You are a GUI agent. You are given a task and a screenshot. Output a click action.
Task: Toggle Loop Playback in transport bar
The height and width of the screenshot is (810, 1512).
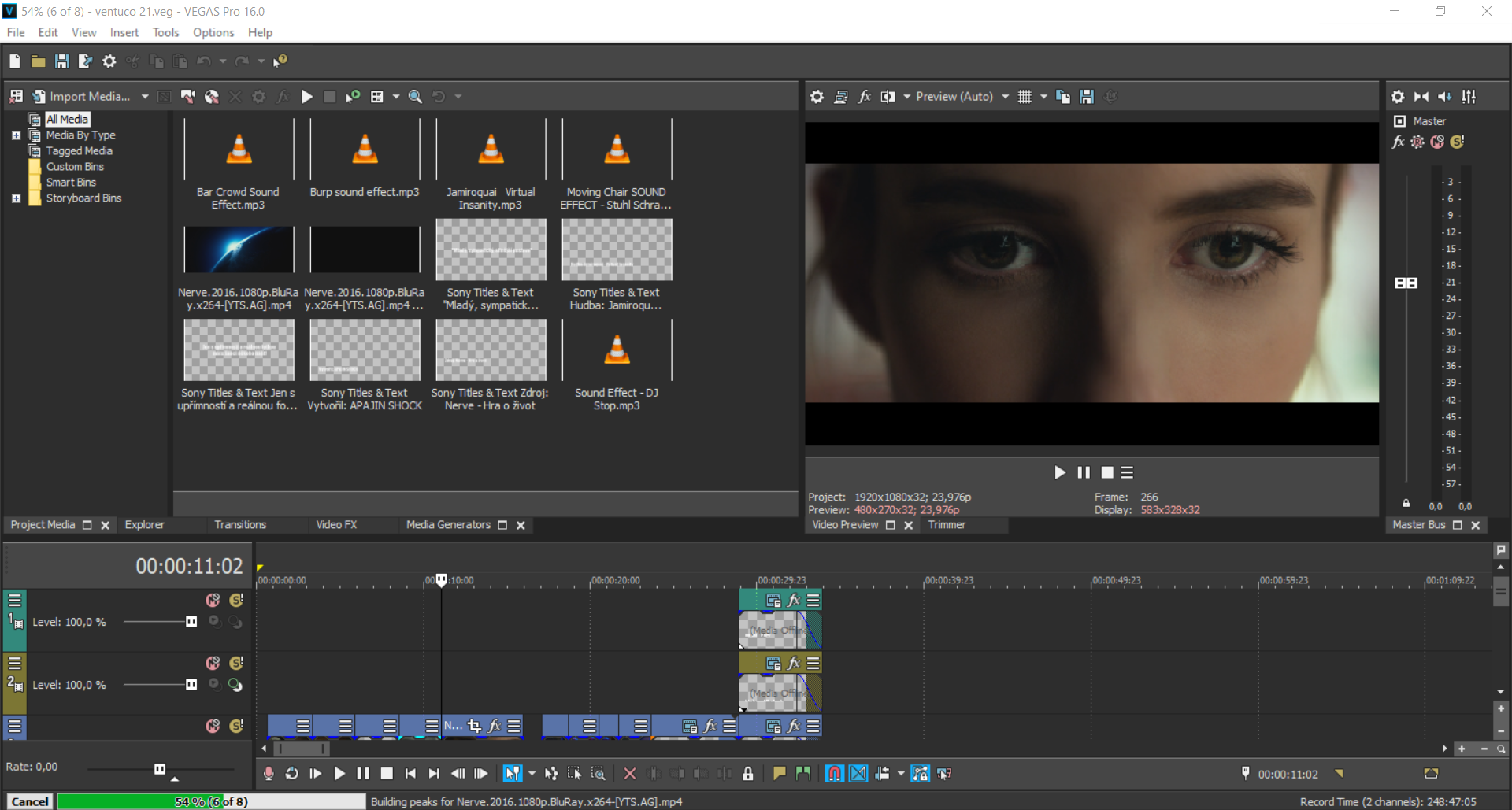coord(291,774)
